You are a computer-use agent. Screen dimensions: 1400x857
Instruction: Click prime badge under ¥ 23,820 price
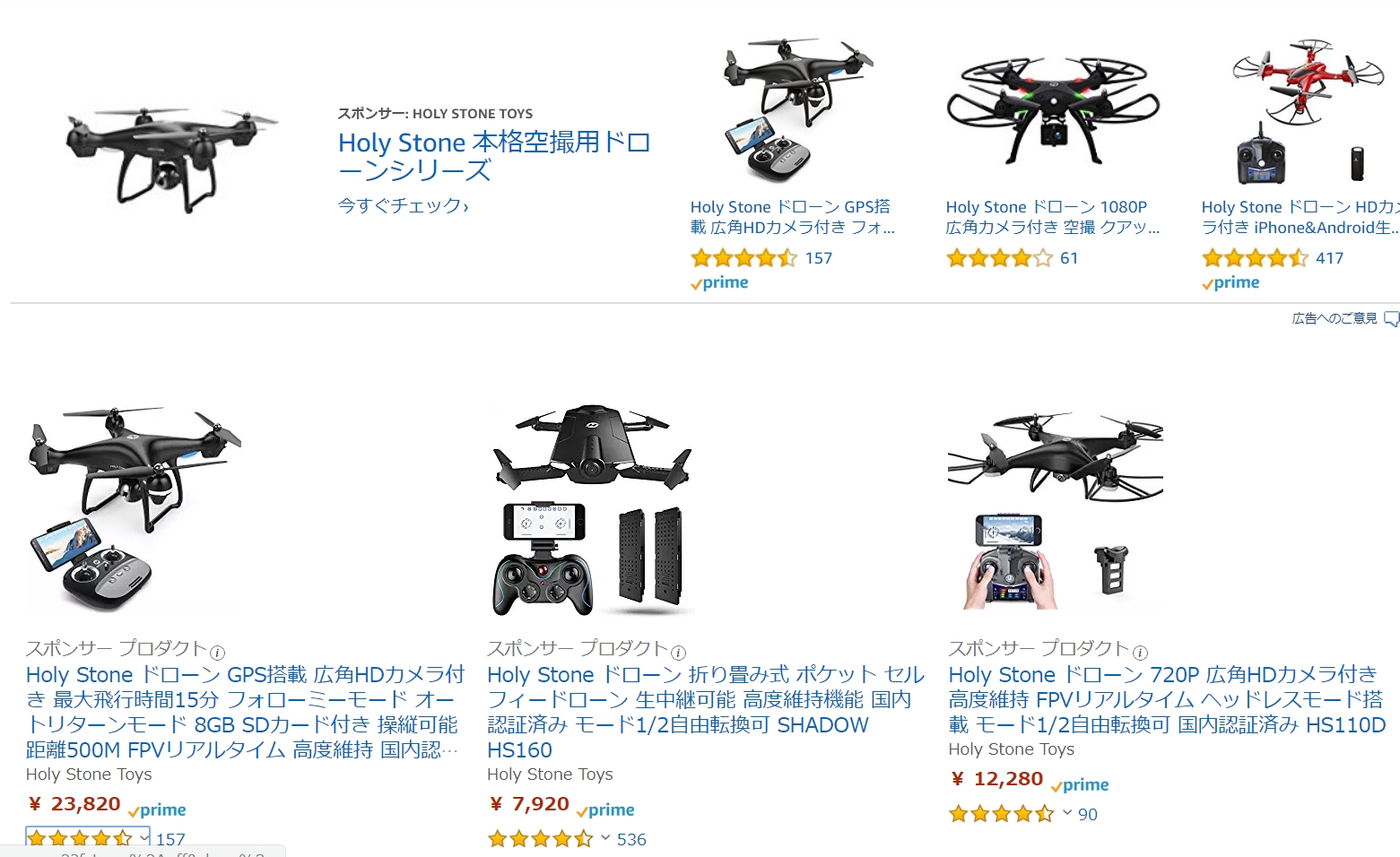157,810
